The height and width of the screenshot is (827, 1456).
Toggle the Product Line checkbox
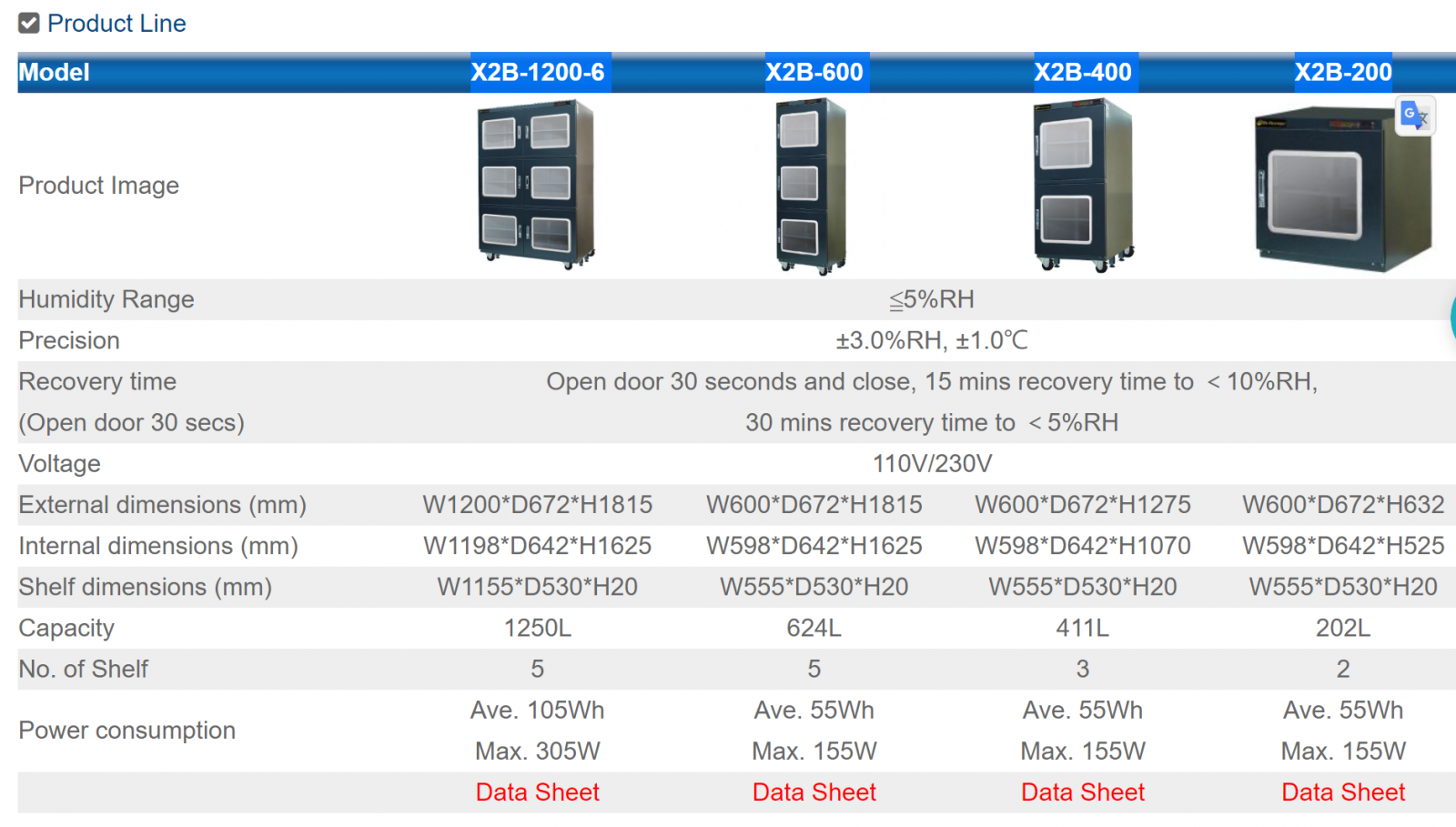point(29,24)
